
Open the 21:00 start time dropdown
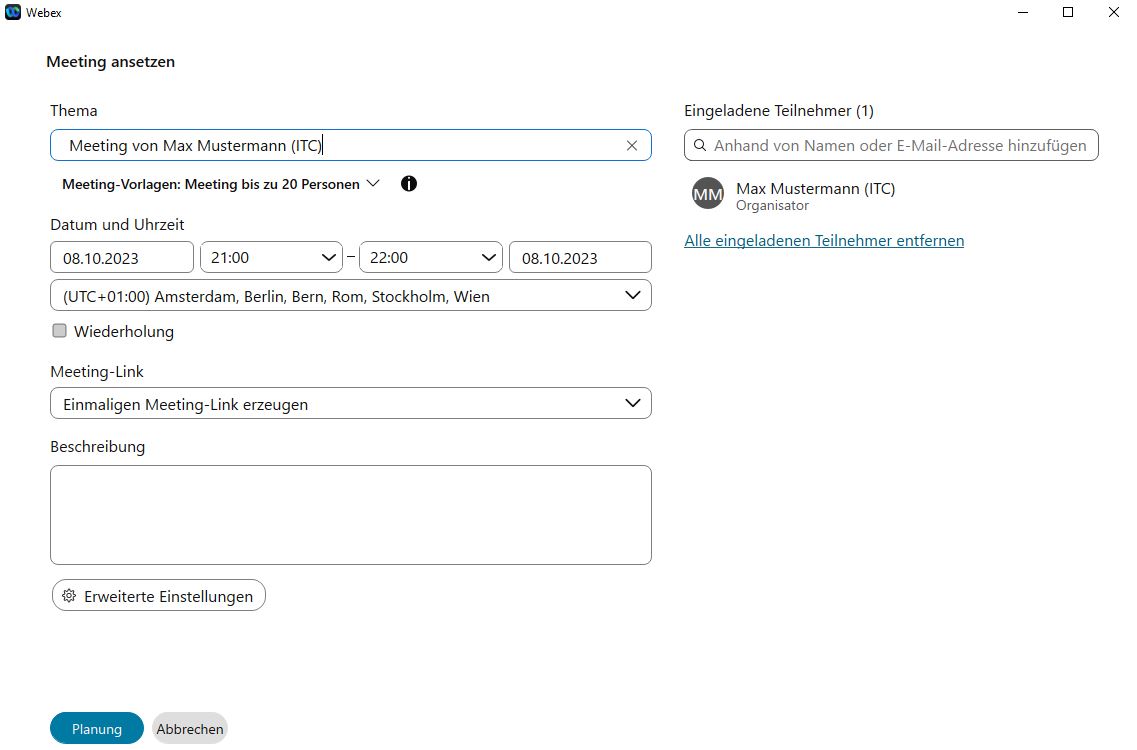[x=271, y=258]
